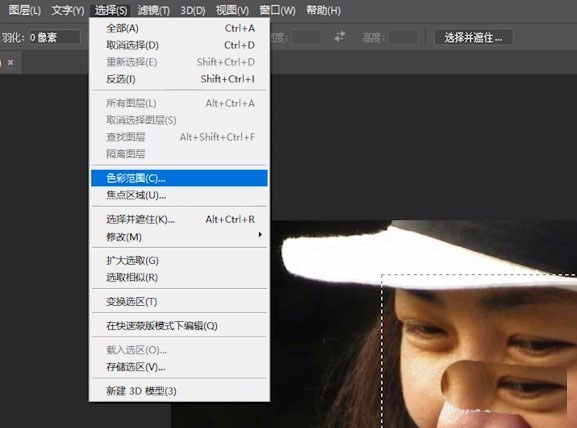
Task: Choose 取消选择(D) deselect
Action: [x=179, y=45]
